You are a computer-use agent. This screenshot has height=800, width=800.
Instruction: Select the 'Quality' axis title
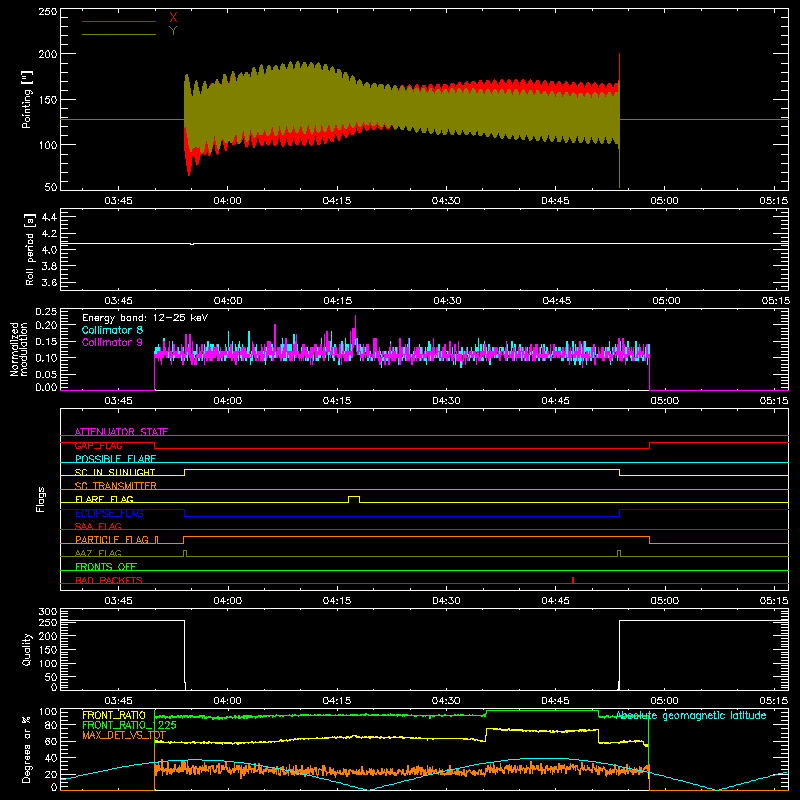(27, 649)
